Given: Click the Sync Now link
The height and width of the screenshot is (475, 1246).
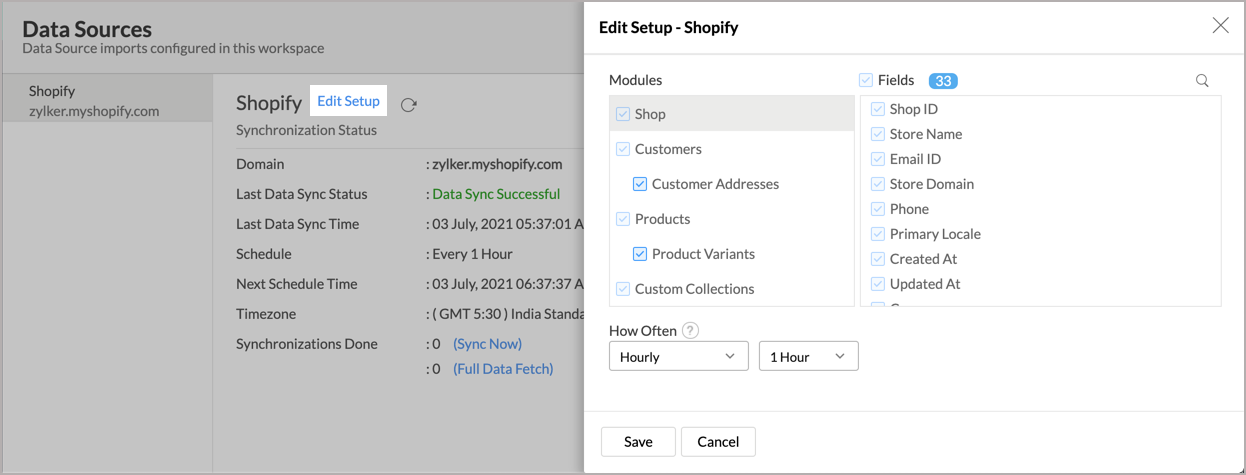Looking at the screenshot, I should (488, 344).
